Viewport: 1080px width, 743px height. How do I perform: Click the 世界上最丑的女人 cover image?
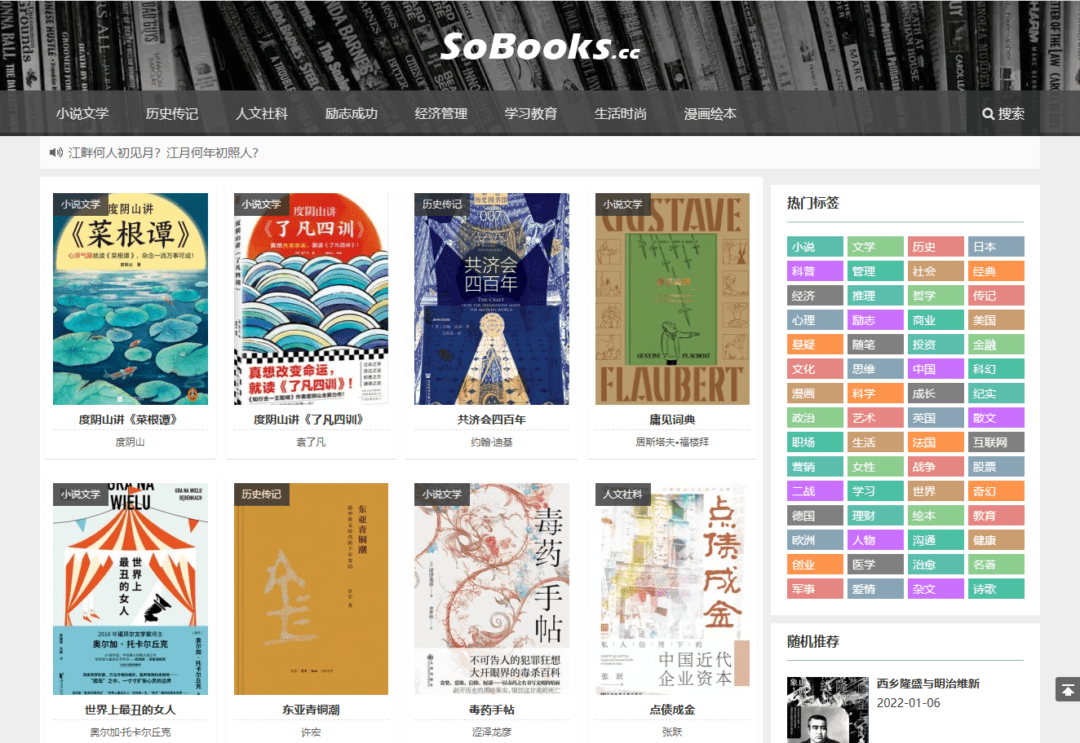pos(130,589)
